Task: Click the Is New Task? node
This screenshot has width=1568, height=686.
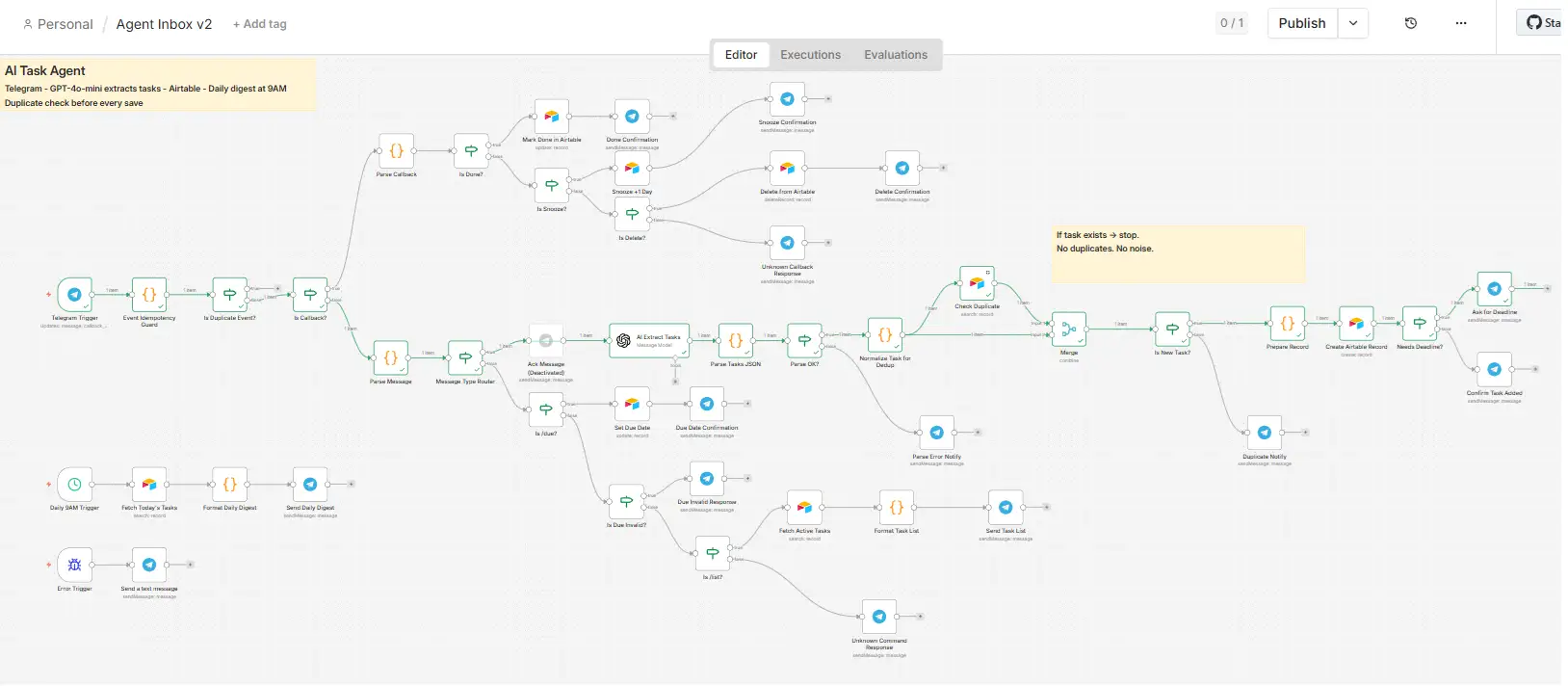Action: pos(1172,330)
